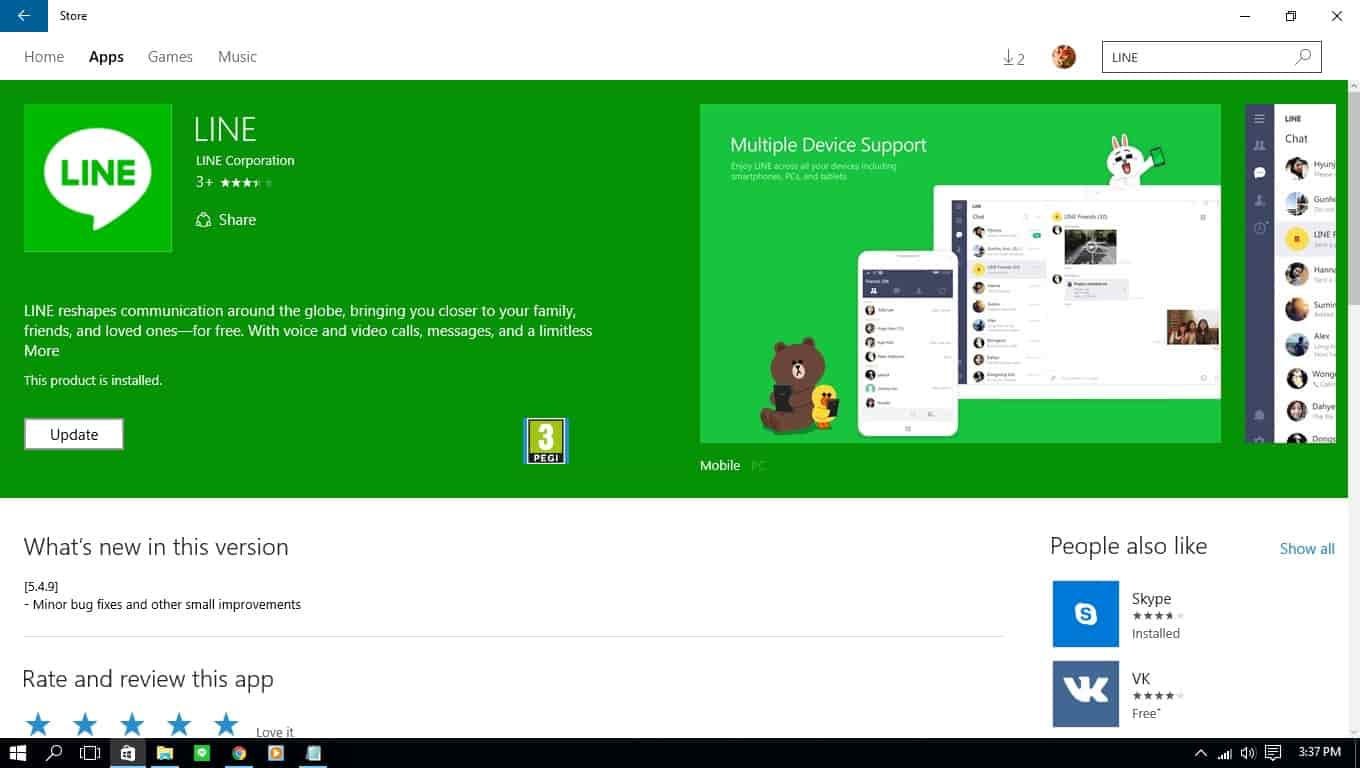This screenshot has height=768, width=1360.
Task: Click the 'People also like' heading
Action: (x=1128, y=546)
